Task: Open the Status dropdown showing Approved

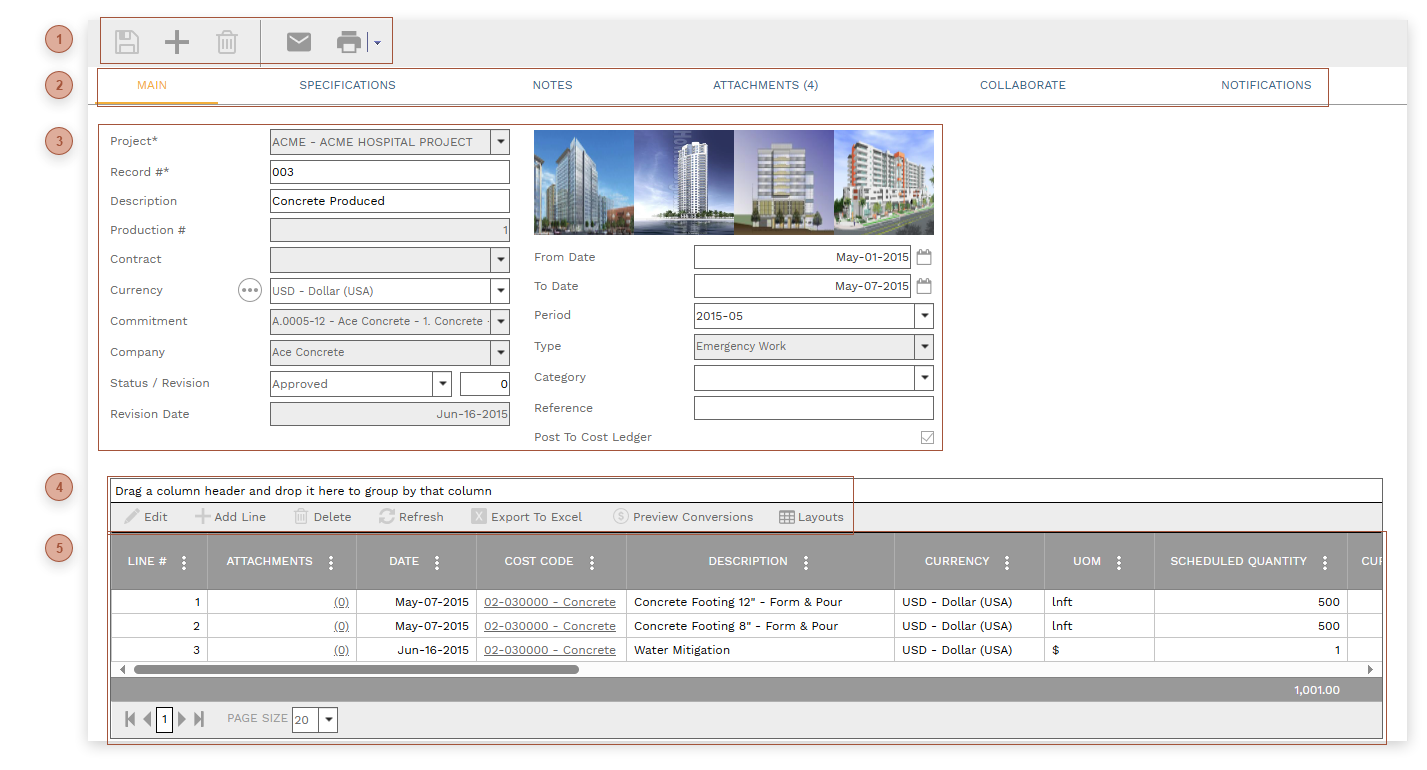Action: [441, 384]
